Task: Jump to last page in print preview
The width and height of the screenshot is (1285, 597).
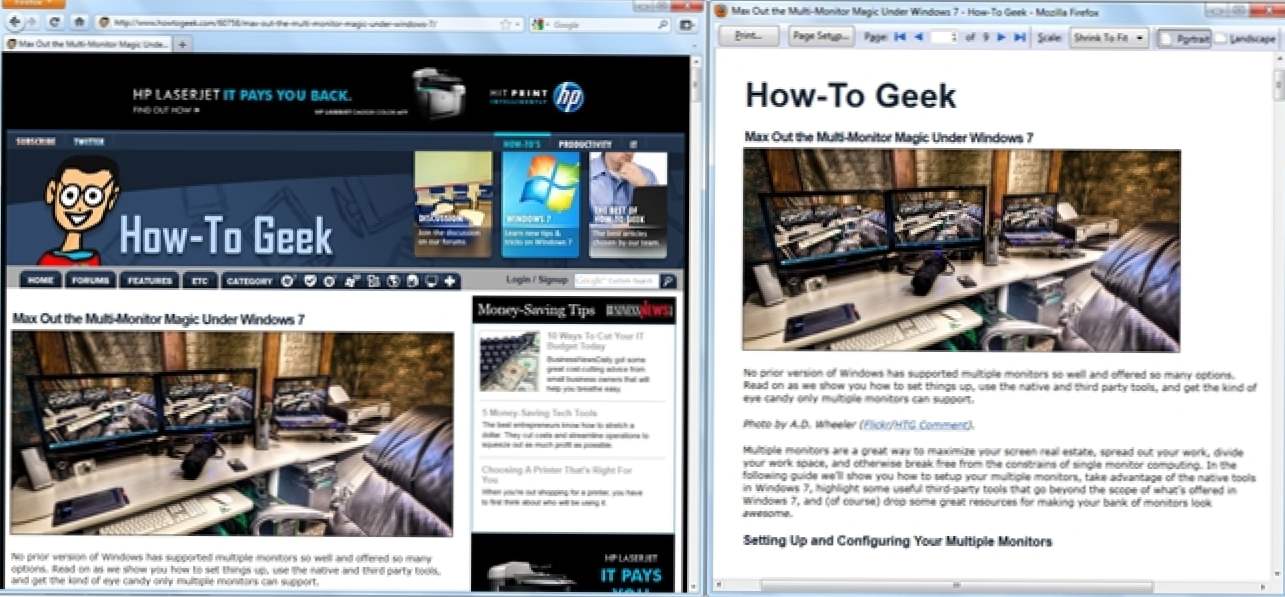Action: (x=1020, y=37)
